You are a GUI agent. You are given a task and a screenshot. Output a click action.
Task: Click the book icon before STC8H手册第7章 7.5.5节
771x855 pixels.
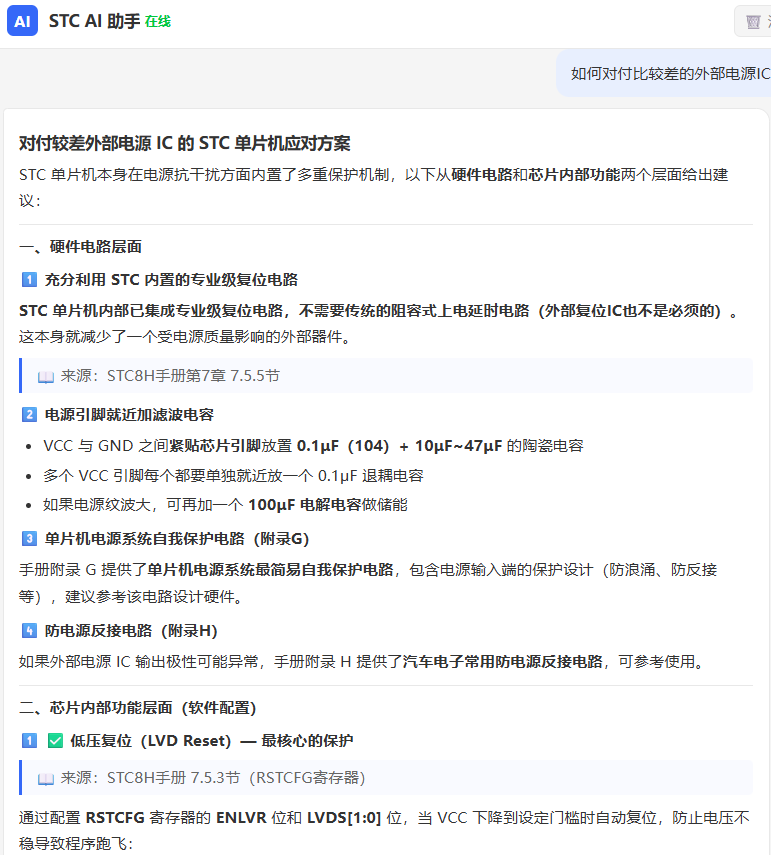tap(46, 377)
